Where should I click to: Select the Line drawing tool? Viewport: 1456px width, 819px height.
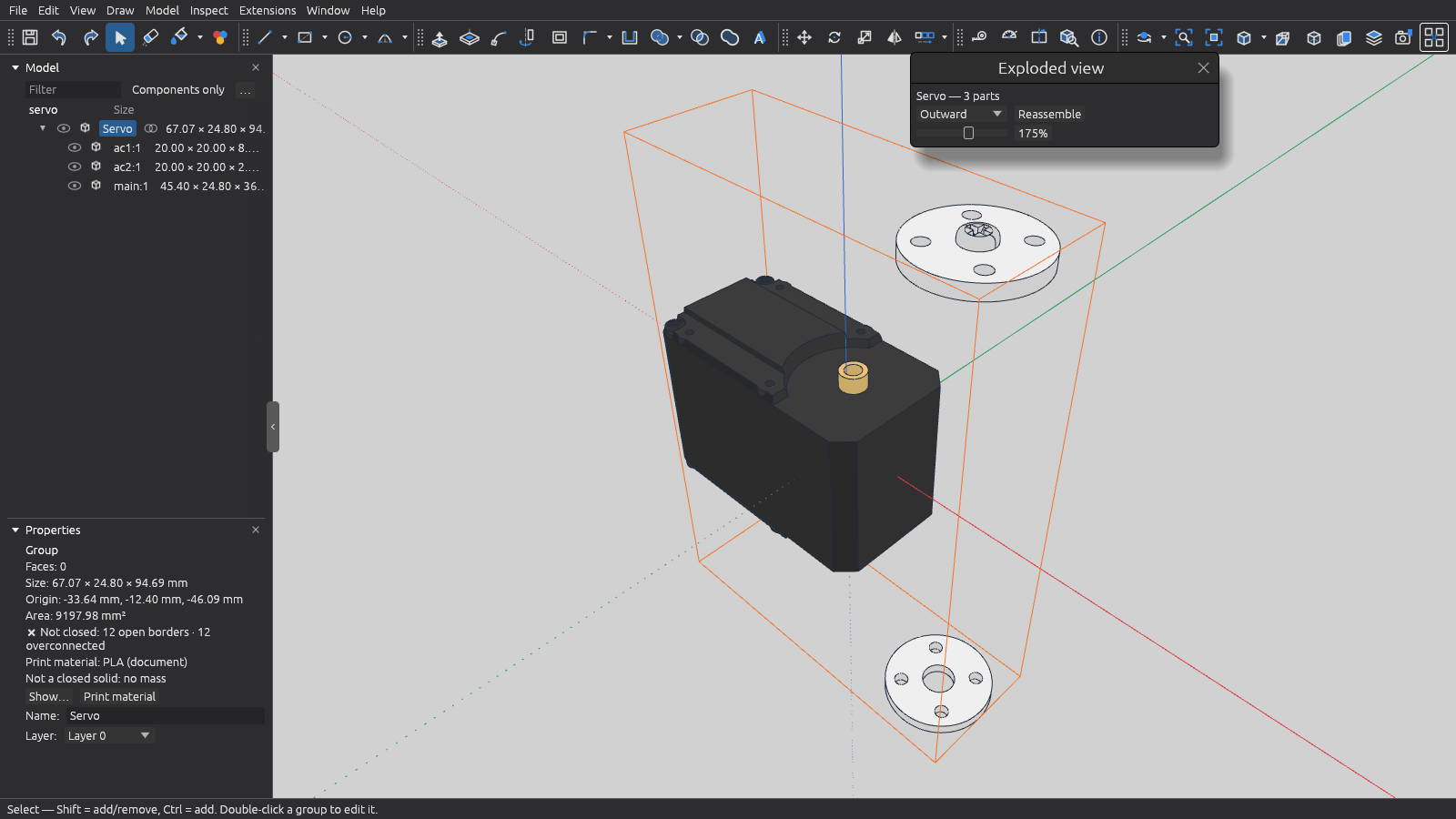pyautogui.click(x=265, y=37)
